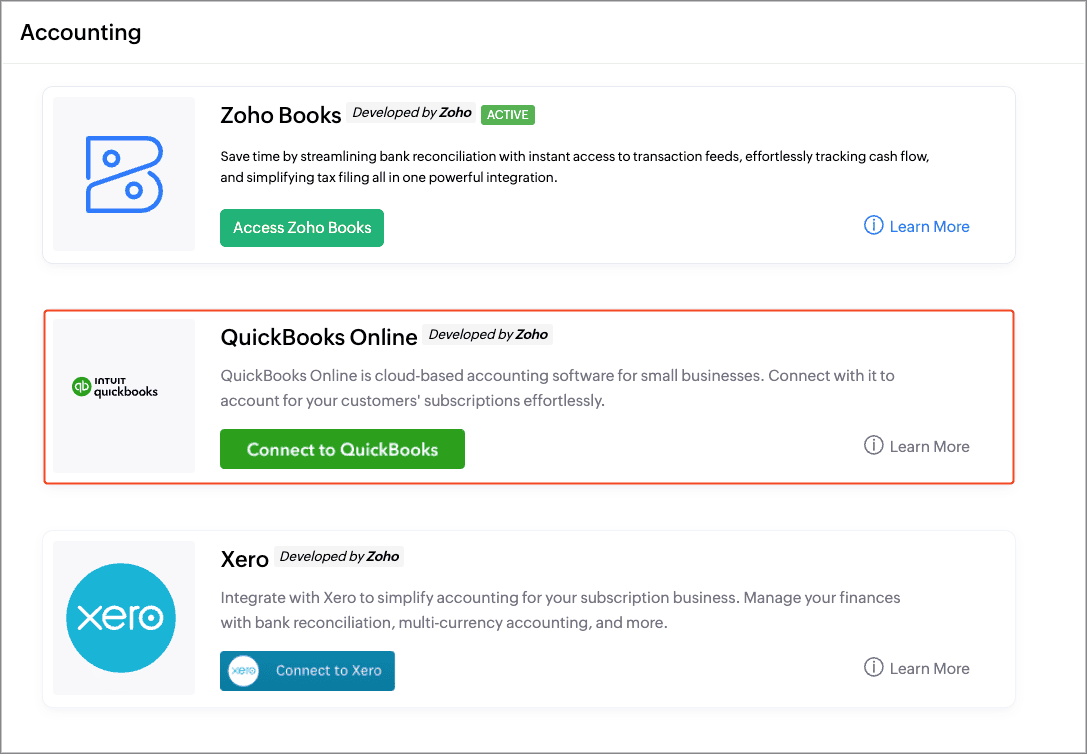The image size is (1087, 754).
Task: Click the info icon in QuickBooks Online card
Action: pos(873,445)
